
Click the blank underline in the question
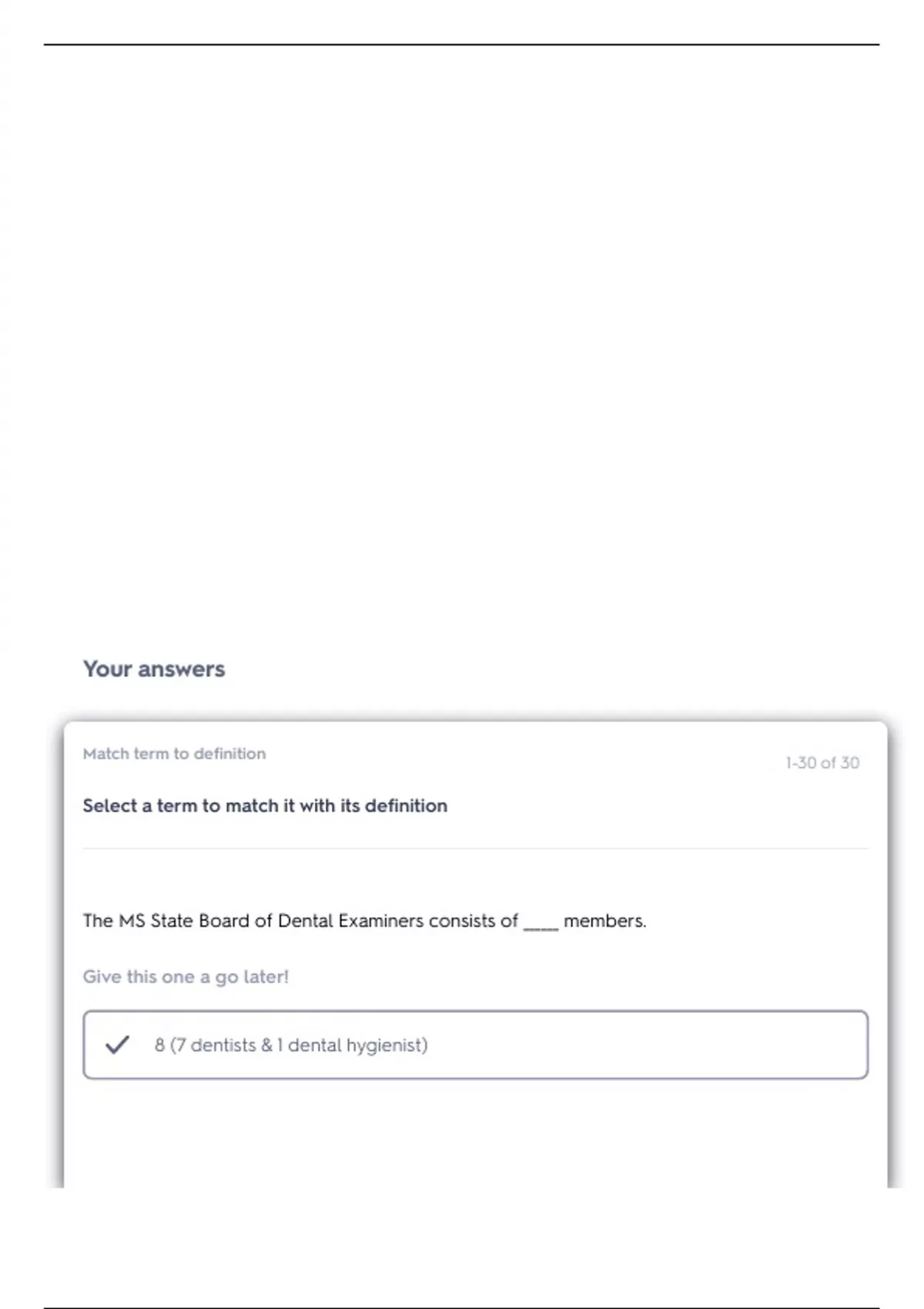click(x=541, y=924)
